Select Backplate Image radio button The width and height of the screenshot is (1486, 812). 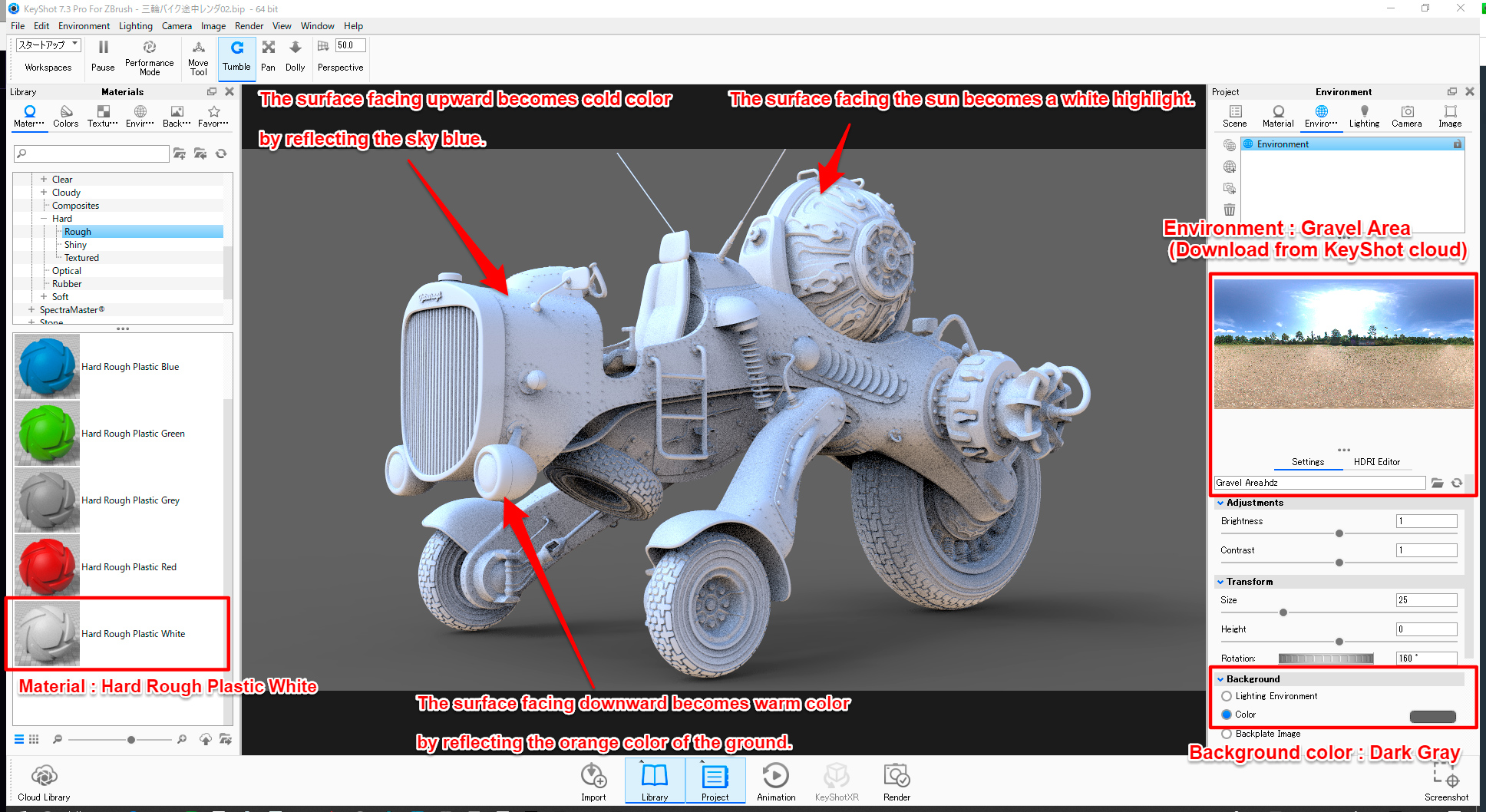point(1227,734)
